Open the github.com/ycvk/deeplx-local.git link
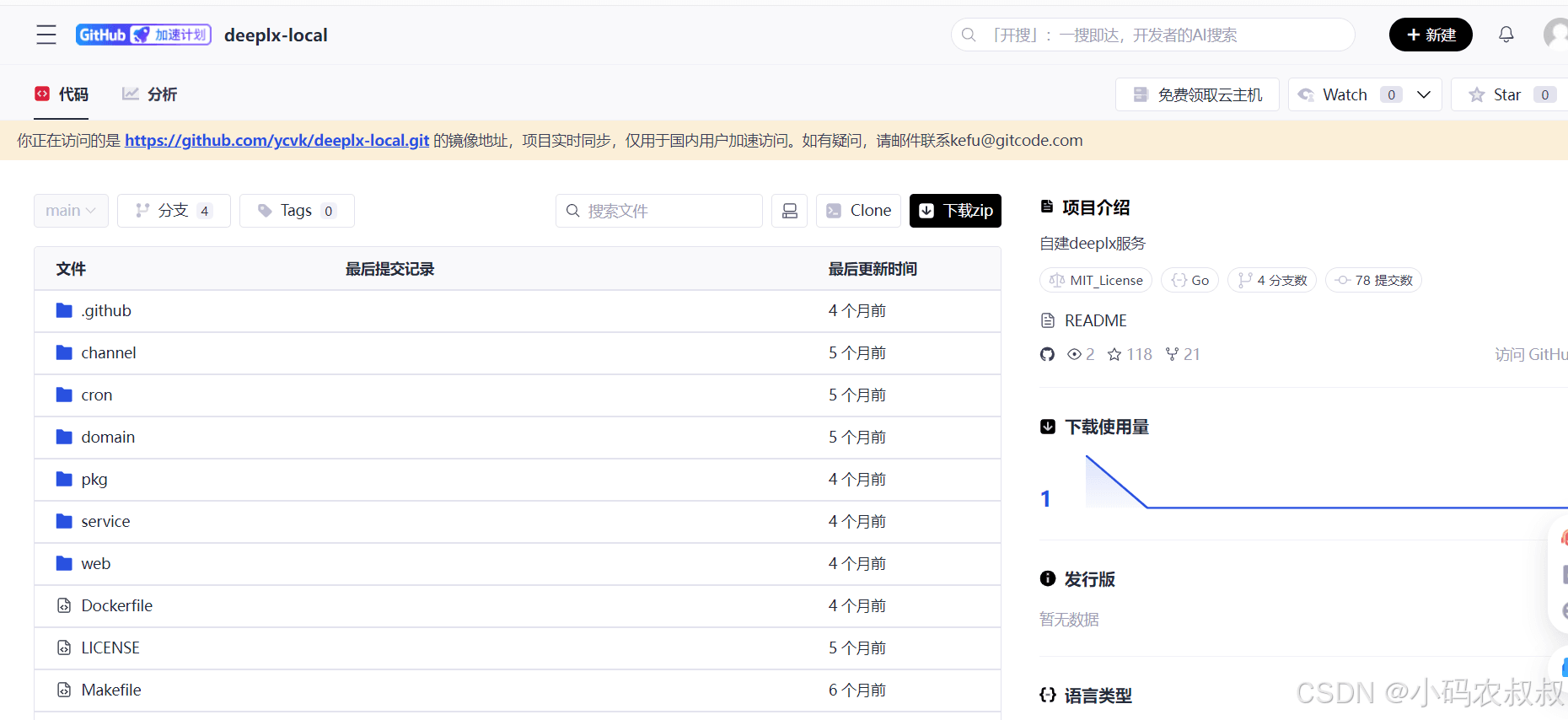 tap(277, 140)
